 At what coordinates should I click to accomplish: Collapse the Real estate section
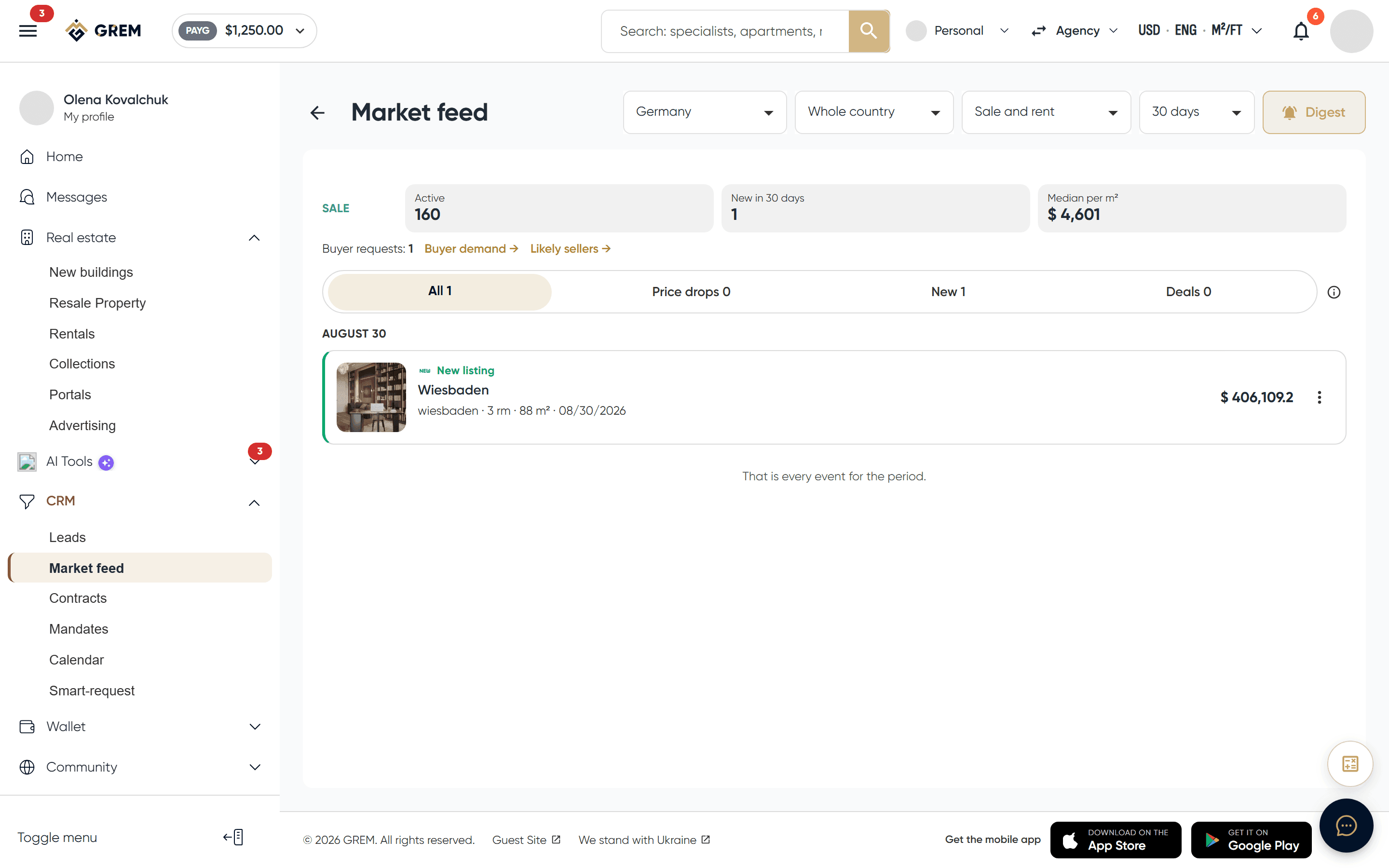click(254, 238)
